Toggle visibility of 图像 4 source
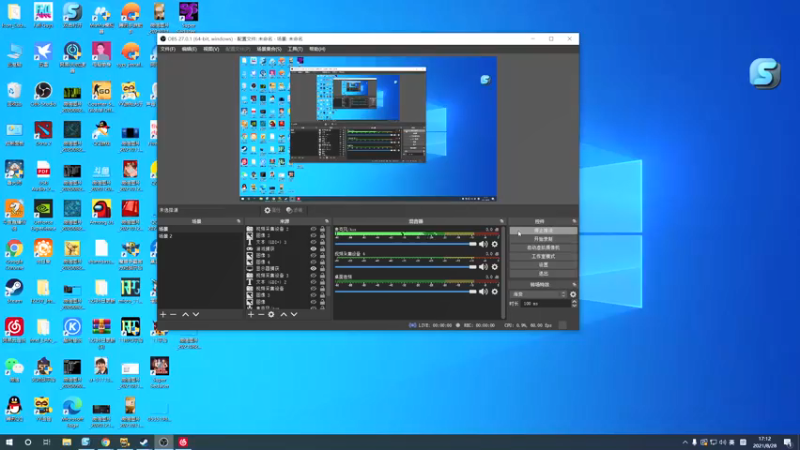800x450 pixels. point(313,262)
